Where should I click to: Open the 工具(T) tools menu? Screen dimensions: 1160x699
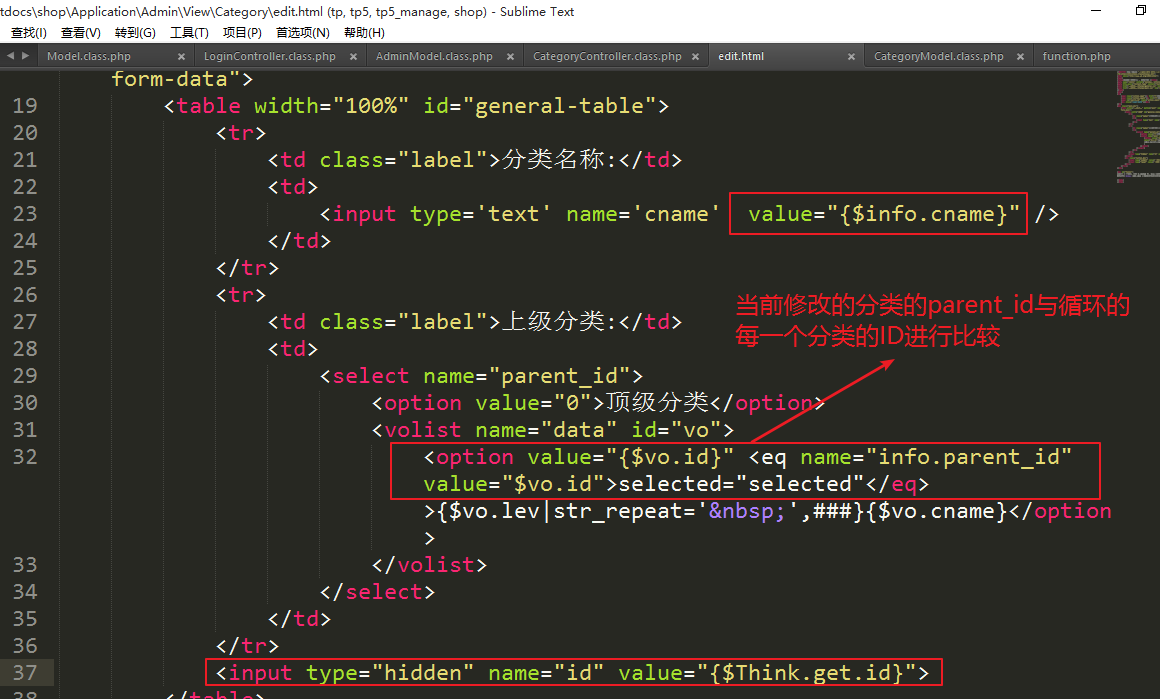(189, 33)
